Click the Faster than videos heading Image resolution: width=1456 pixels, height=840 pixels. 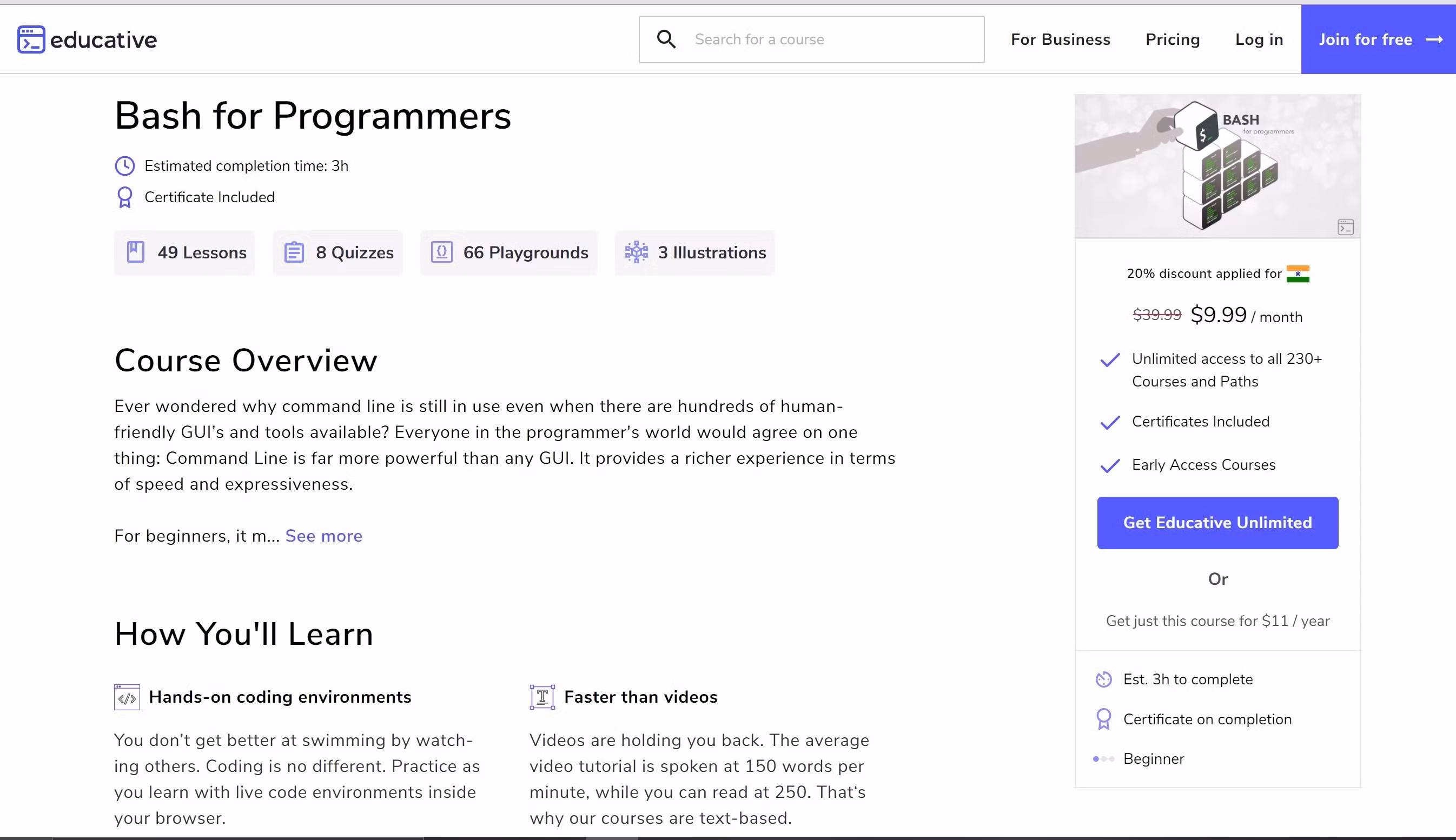pos(640,697)
